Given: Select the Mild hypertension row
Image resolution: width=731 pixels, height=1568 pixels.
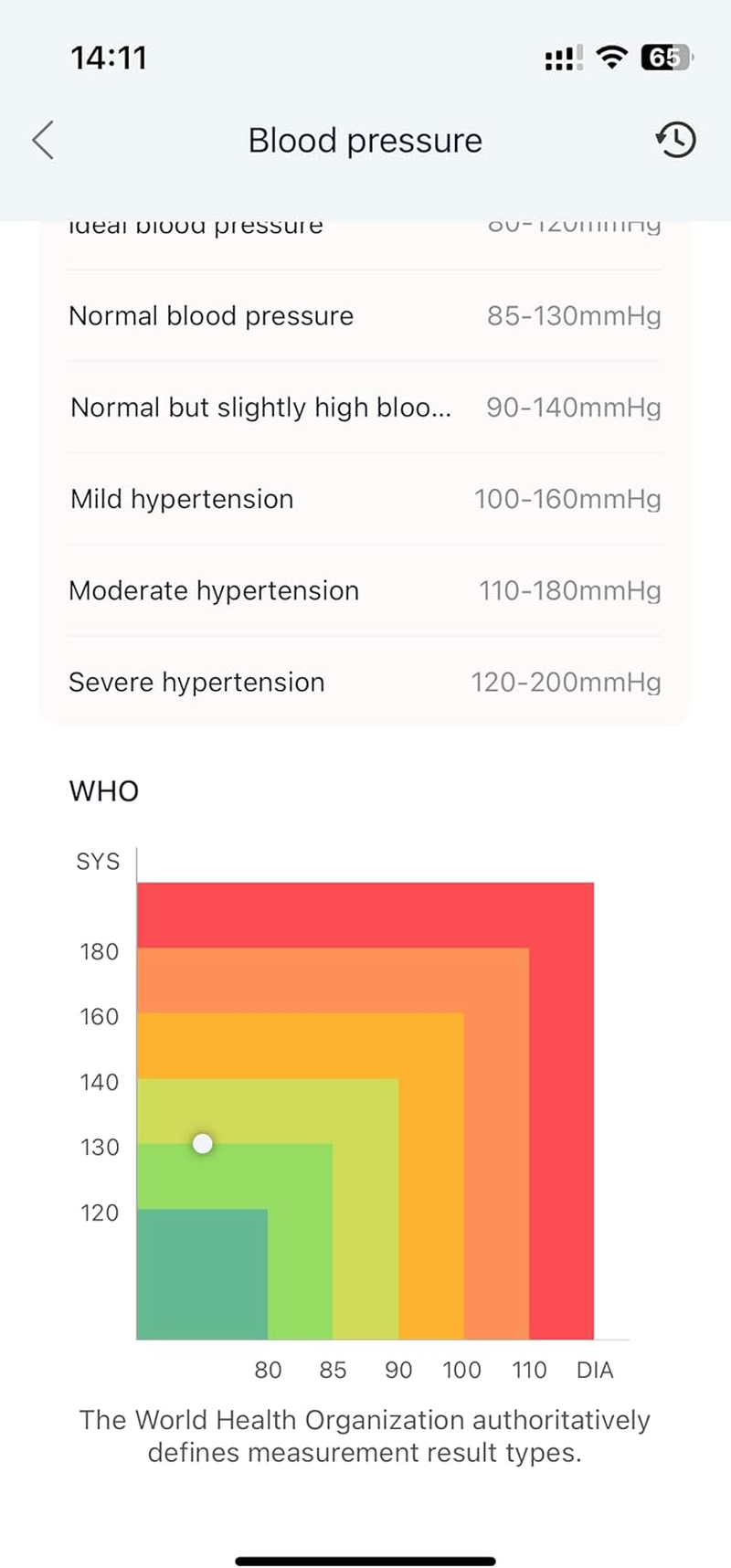Looking at the screenshot, I should 365,499.
